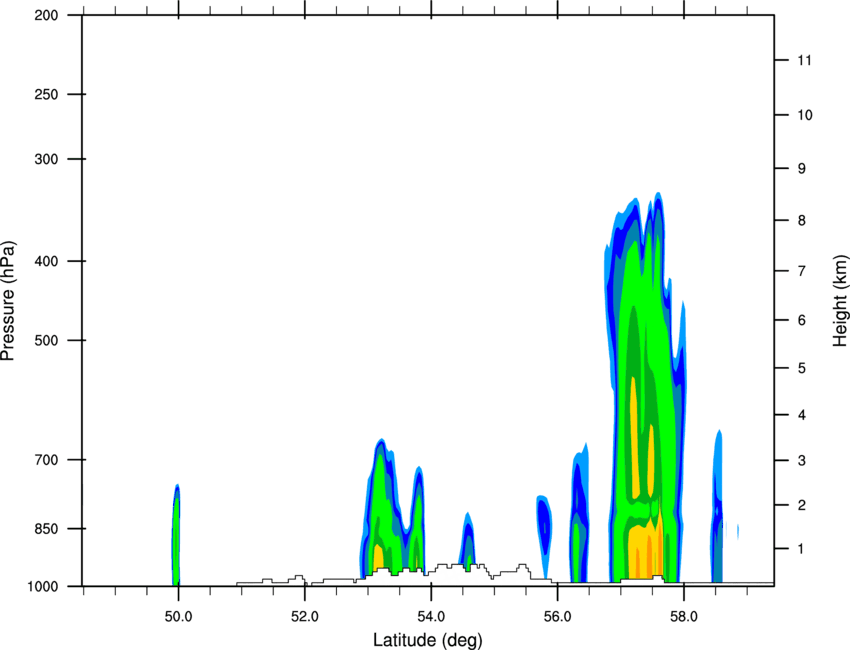
Task: Pick the 10 km height label
Action: click(805, 115)
